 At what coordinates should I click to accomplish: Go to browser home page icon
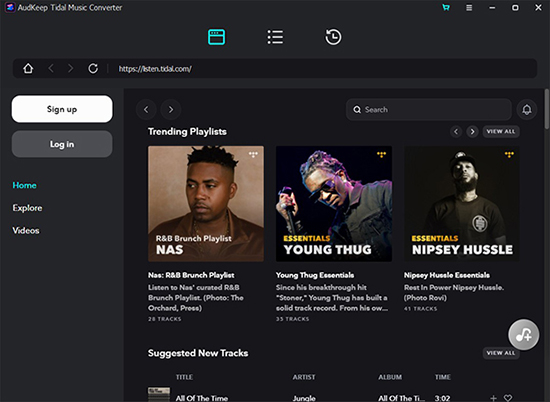tap(28, 68)
